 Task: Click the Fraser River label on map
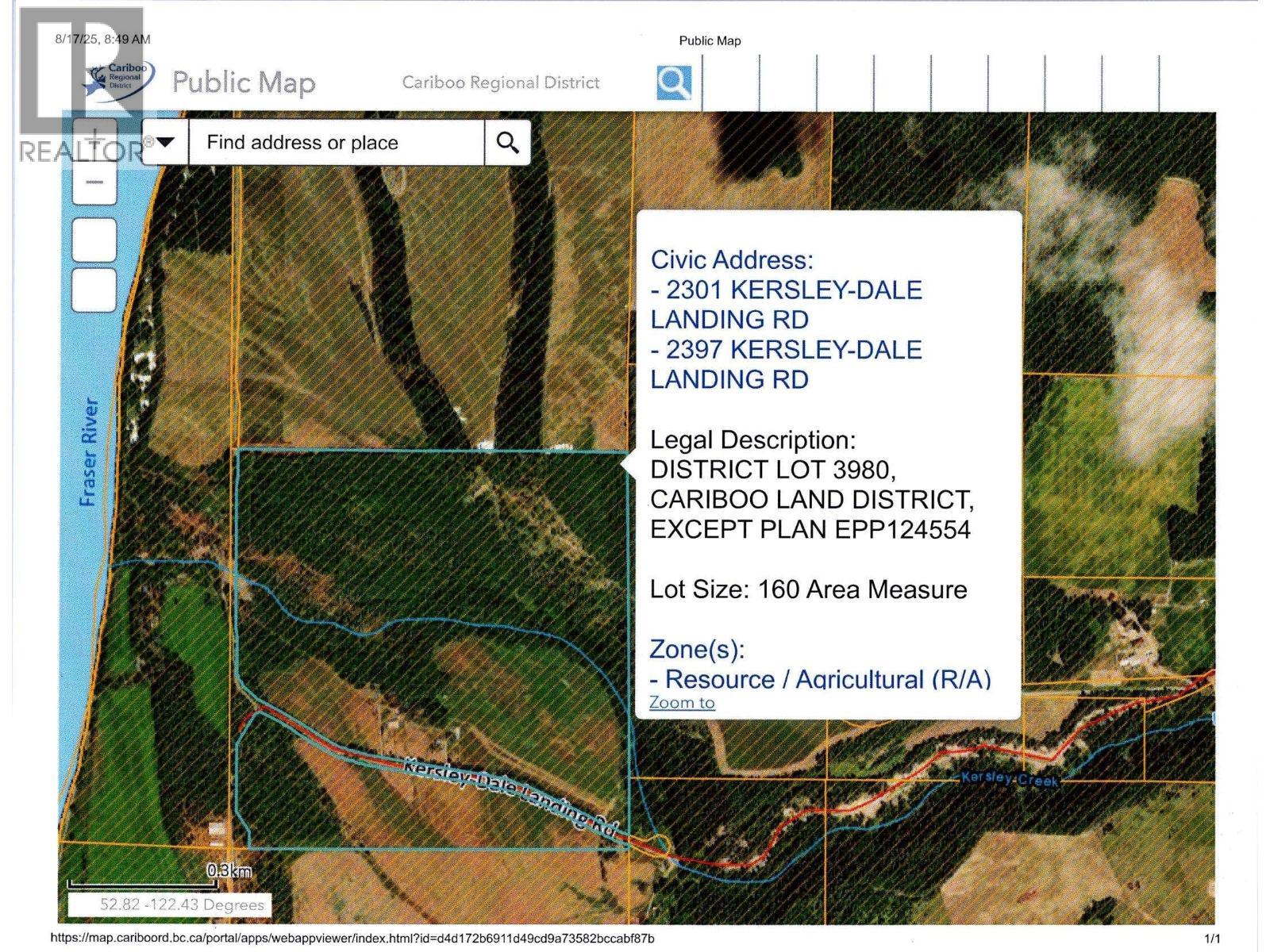point(89,452)
